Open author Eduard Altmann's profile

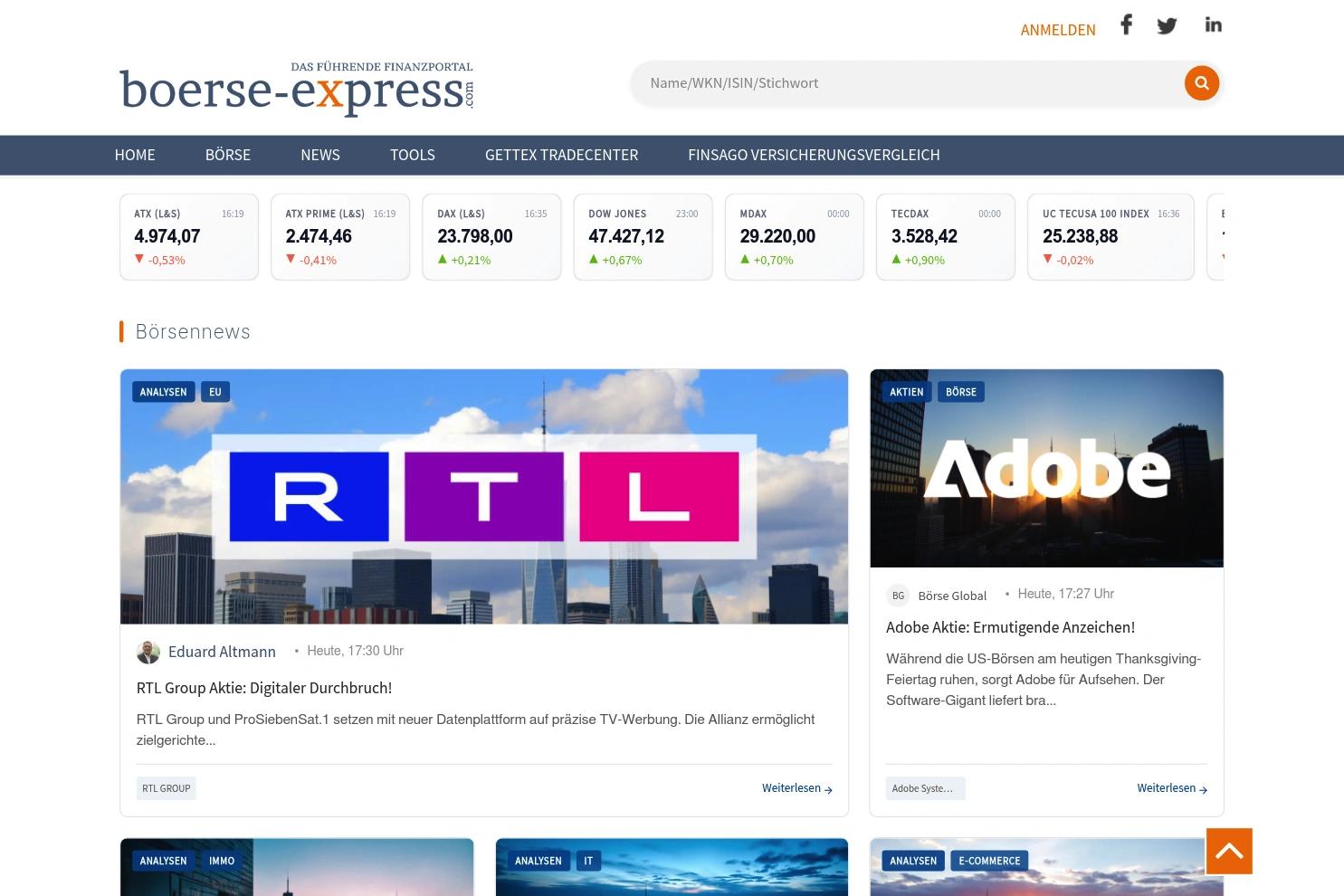(x=222, y=652)
